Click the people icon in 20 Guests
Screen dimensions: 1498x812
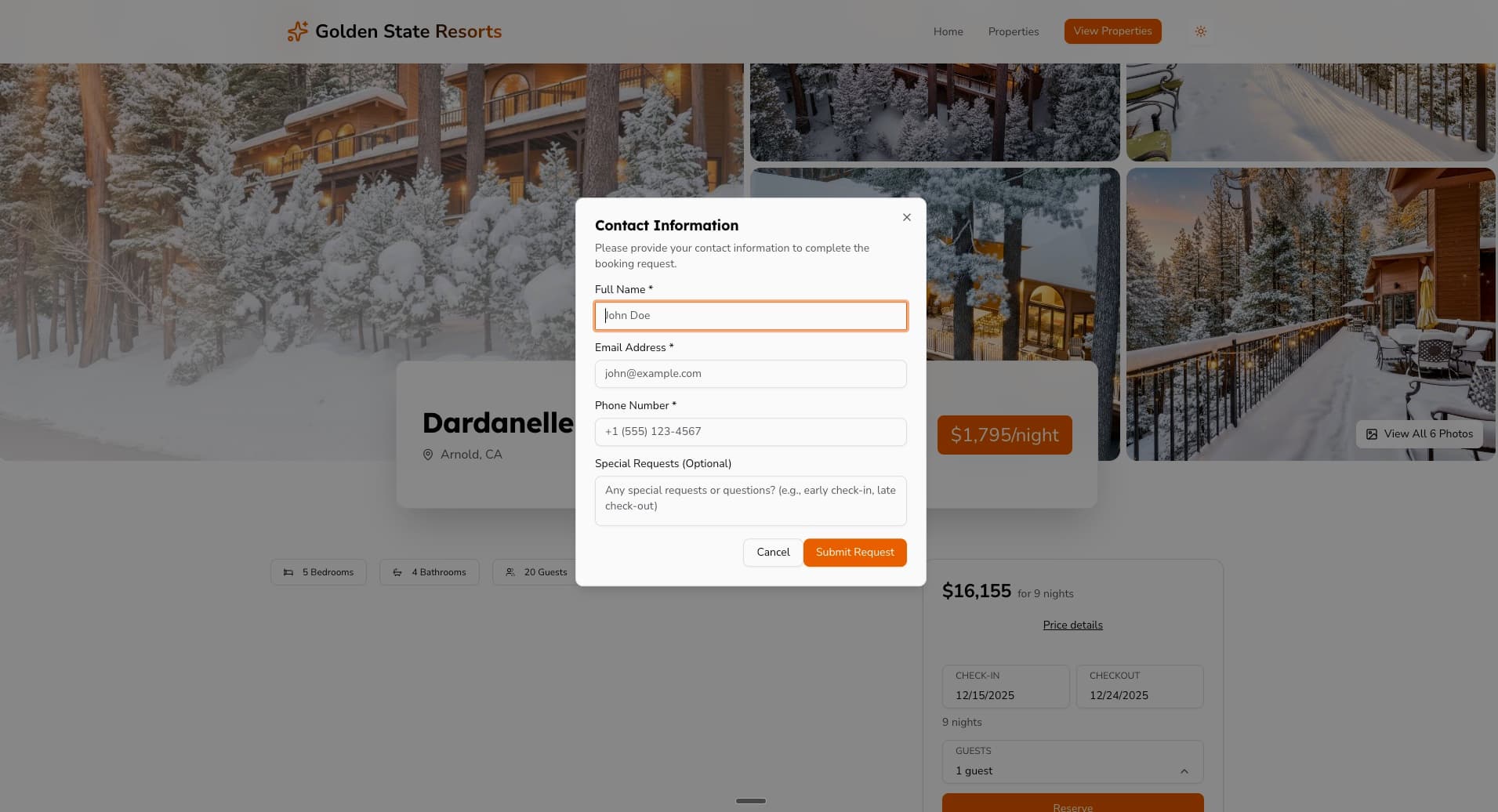tap(510, 572)
